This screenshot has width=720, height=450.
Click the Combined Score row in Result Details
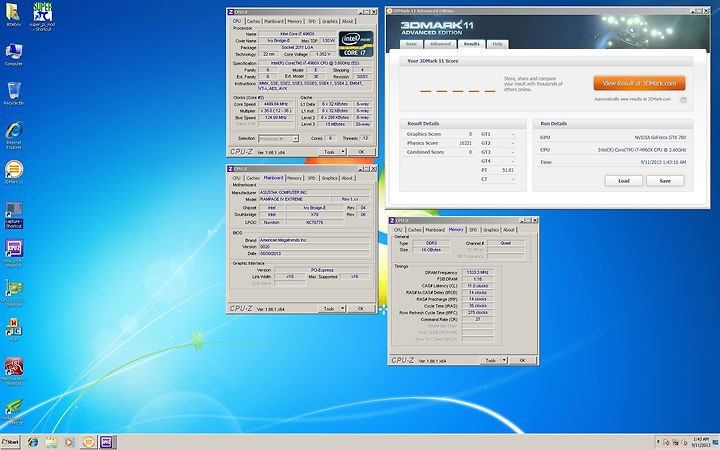click(439, 152)
